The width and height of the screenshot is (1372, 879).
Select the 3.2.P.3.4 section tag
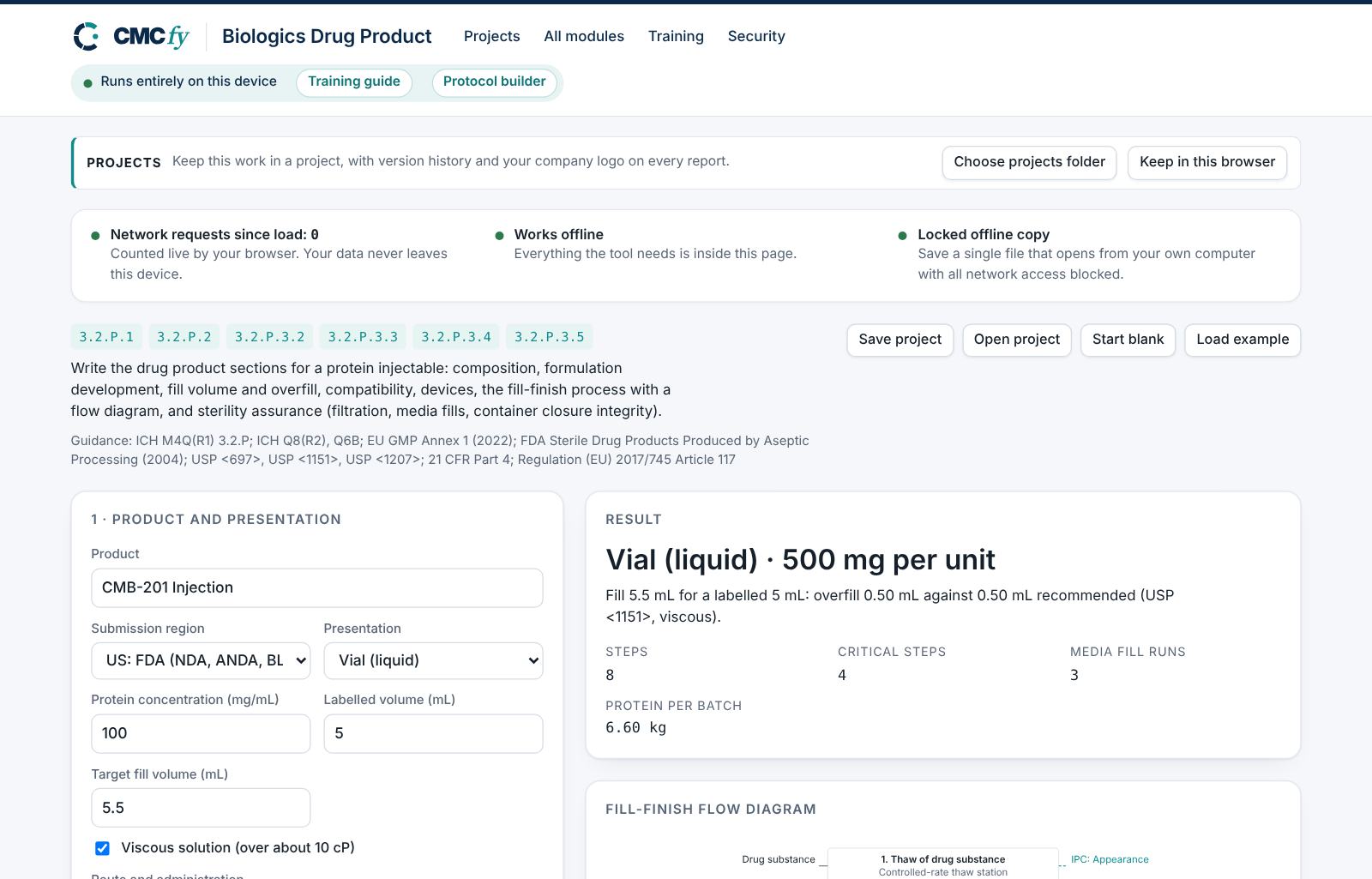coord(456,337)
